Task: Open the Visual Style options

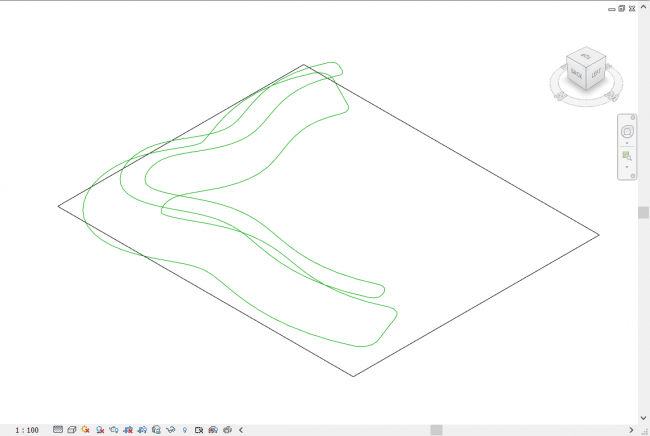Action: coord(71,430)
